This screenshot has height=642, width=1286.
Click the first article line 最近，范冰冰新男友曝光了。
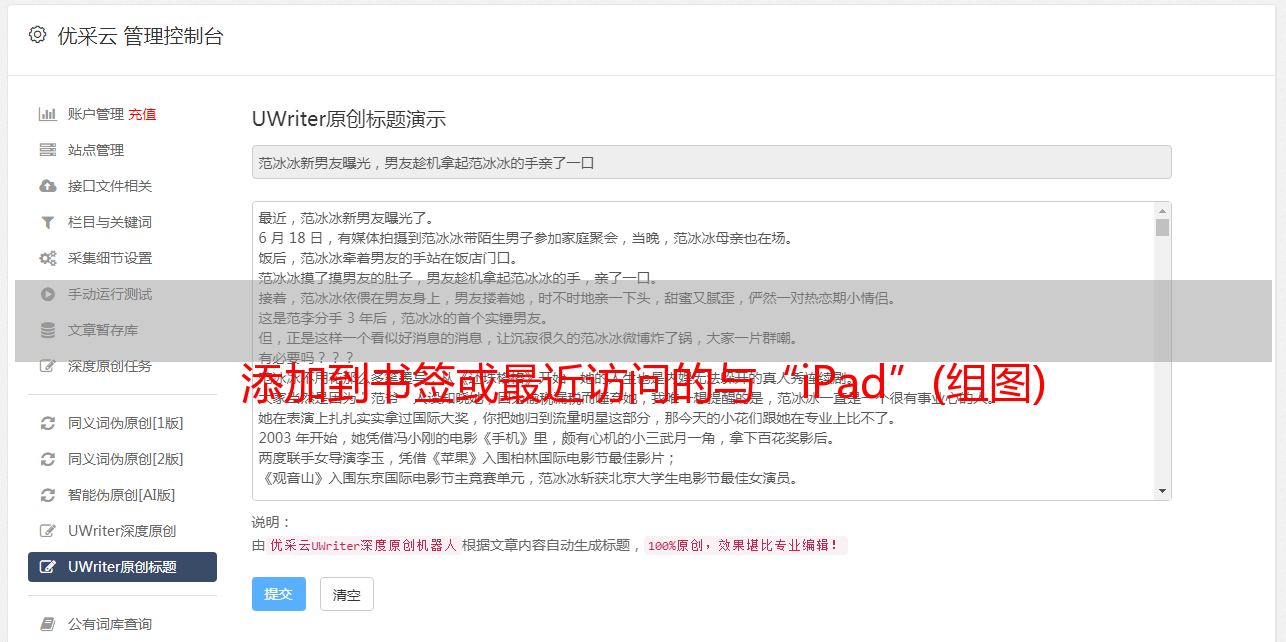pyautogui.click(x=349, y=218)
